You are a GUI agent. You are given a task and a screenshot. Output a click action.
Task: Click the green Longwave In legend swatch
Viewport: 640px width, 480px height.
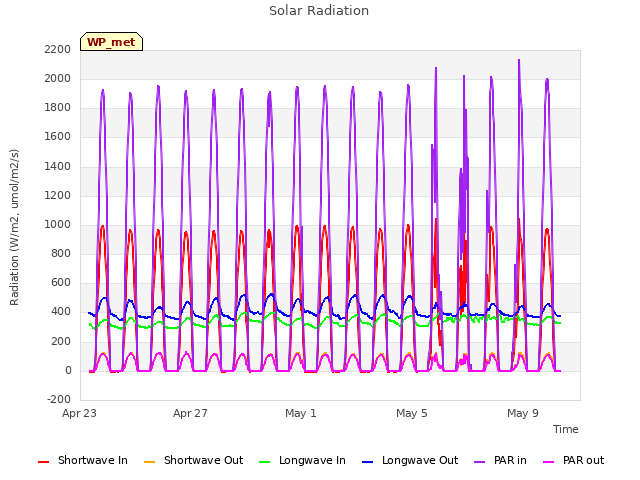click(265, 462)
